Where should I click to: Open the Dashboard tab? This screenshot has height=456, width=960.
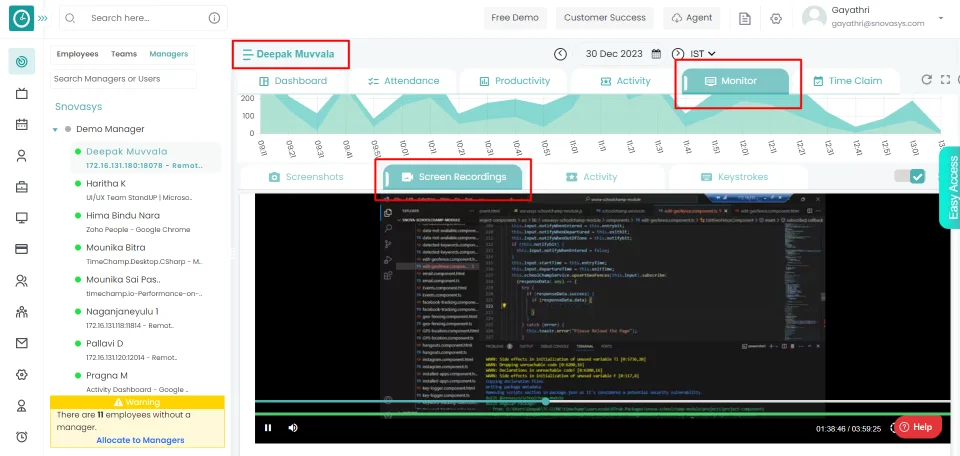[x=293, y=81]
